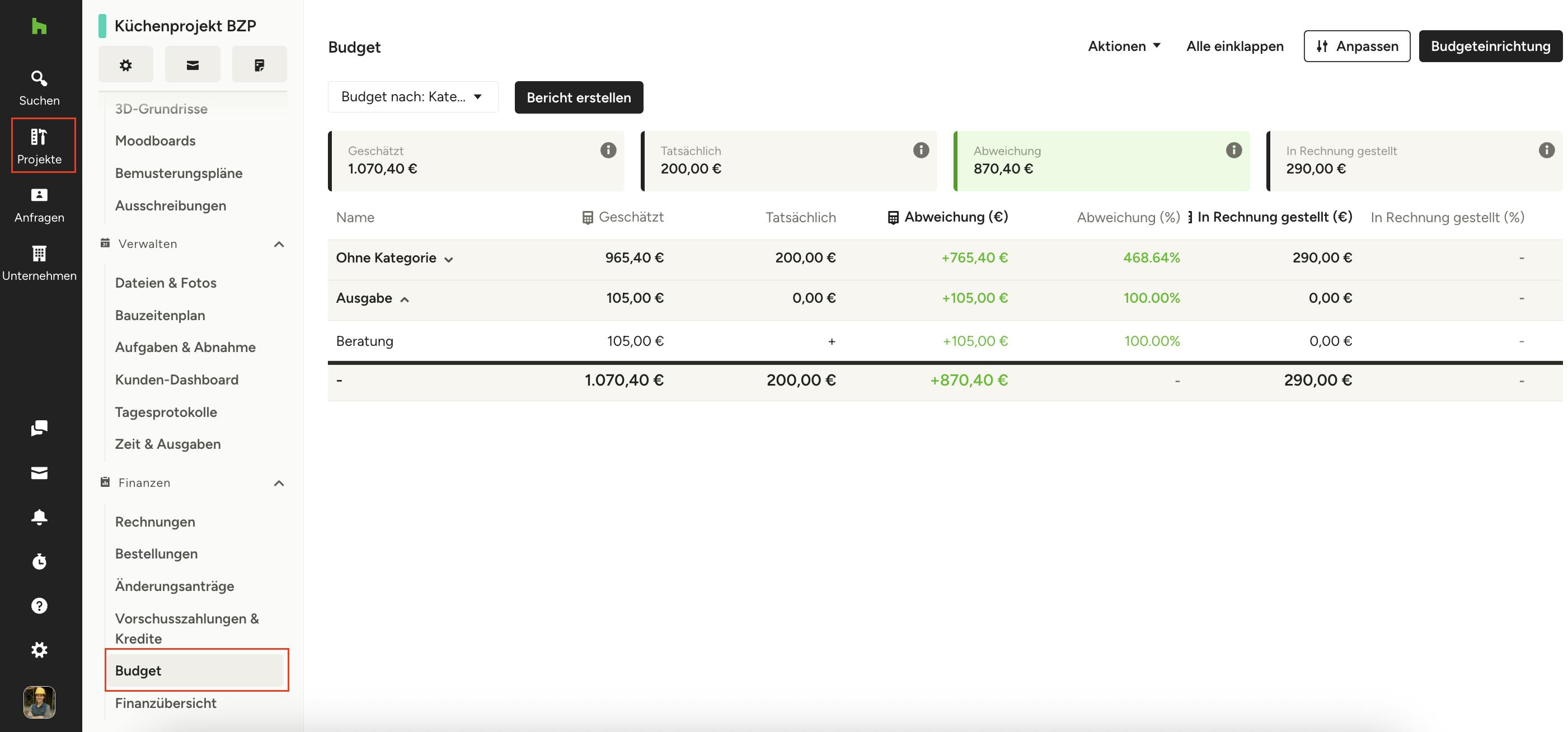The image size is (1568, 732).
Task: Go to Finanzübersicht menu item
Action: pyautogui.click(x=166, y=703)
